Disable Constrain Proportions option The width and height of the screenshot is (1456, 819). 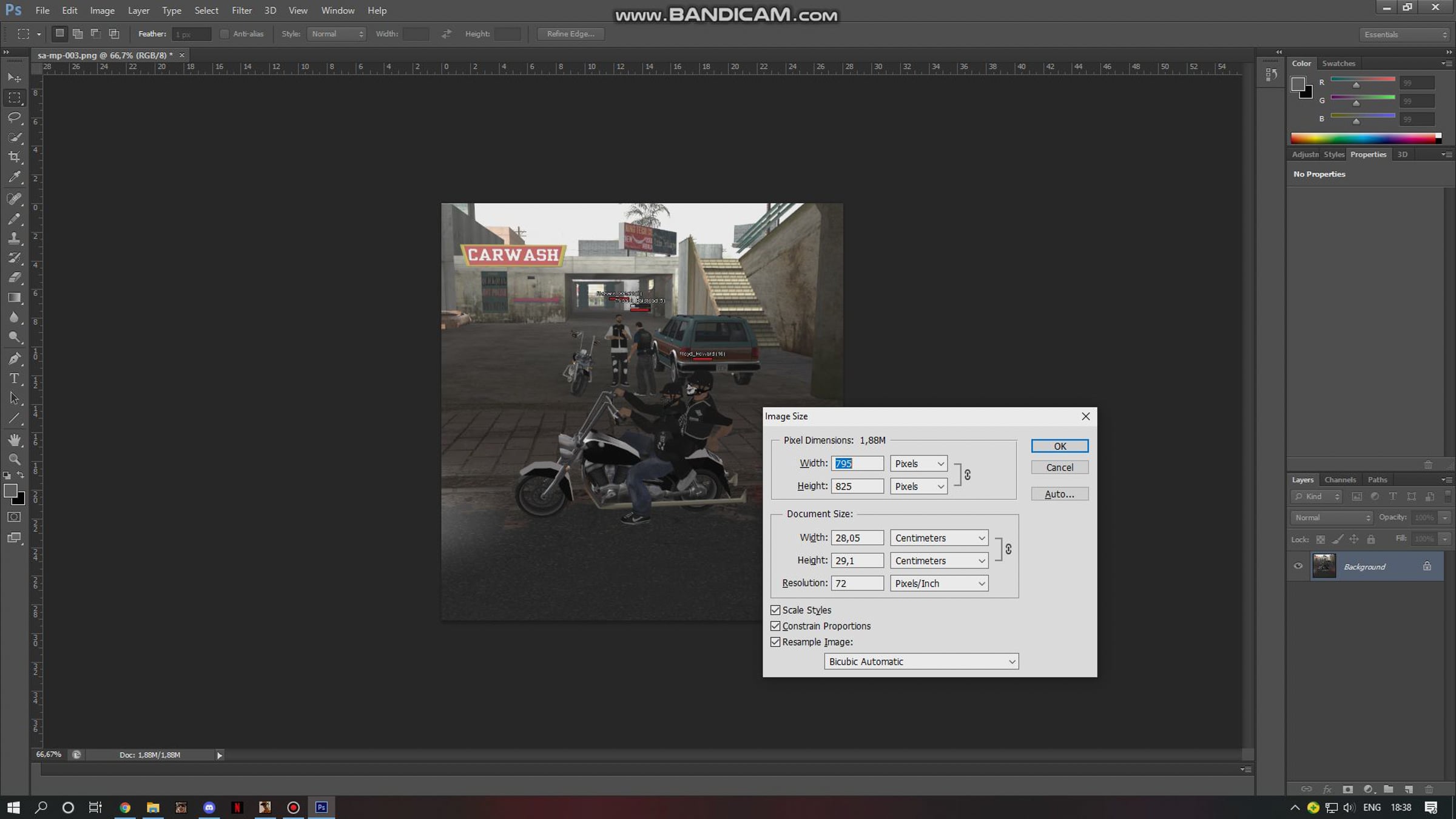click(x=775, y=625)
